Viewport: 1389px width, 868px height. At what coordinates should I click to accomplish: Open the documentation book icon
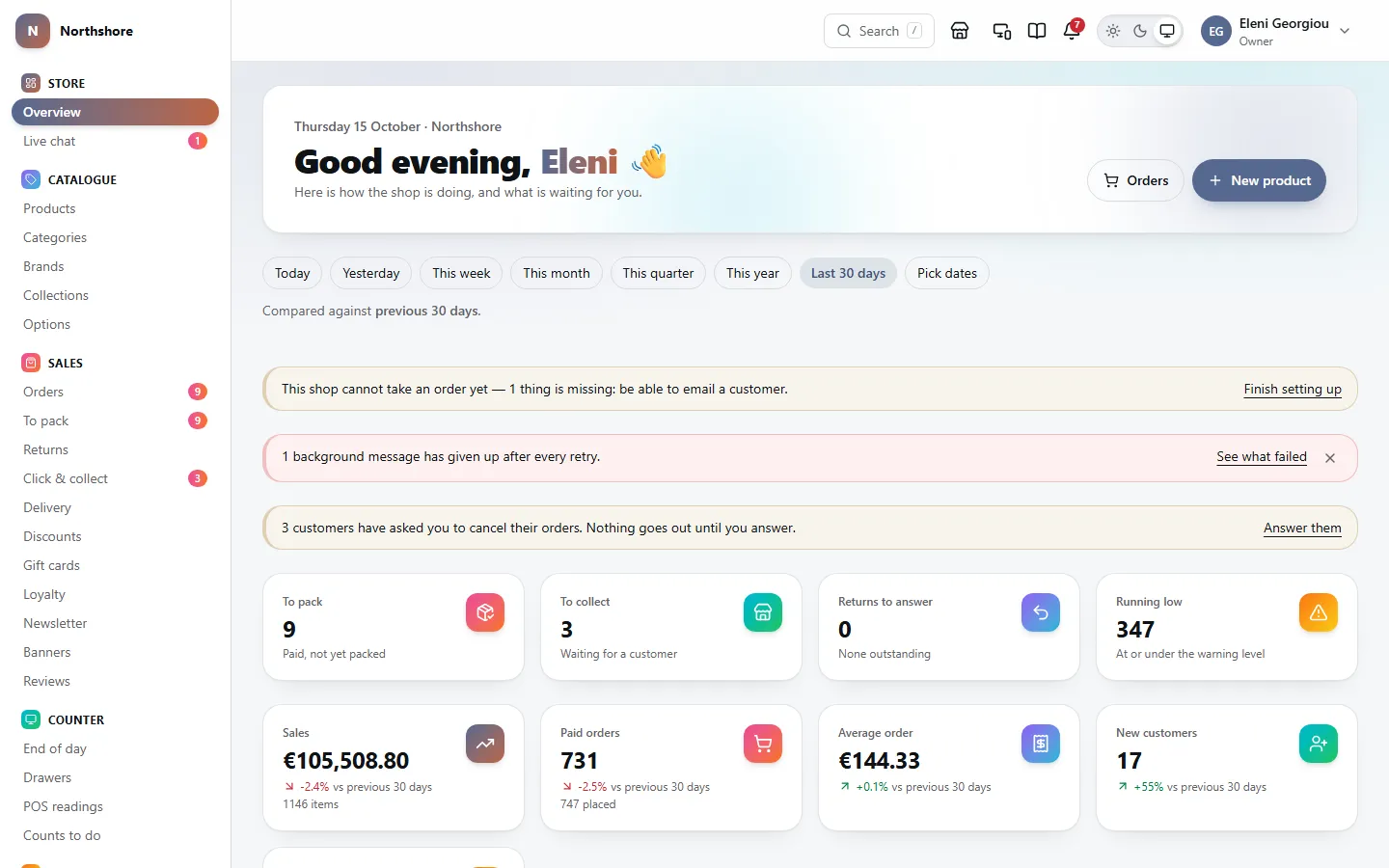tap(1037, 31)
